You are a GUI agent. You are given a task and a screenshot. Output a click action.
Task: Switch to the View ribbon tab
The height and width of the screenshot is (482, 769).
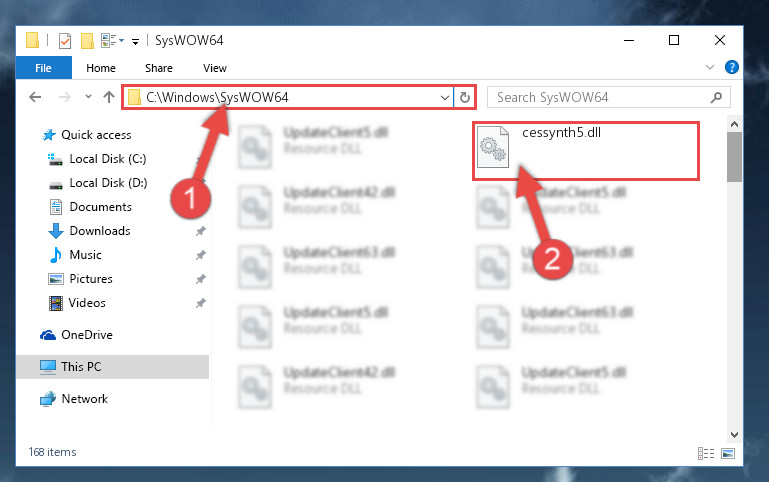pyautogui.click(x=215, y=68)
